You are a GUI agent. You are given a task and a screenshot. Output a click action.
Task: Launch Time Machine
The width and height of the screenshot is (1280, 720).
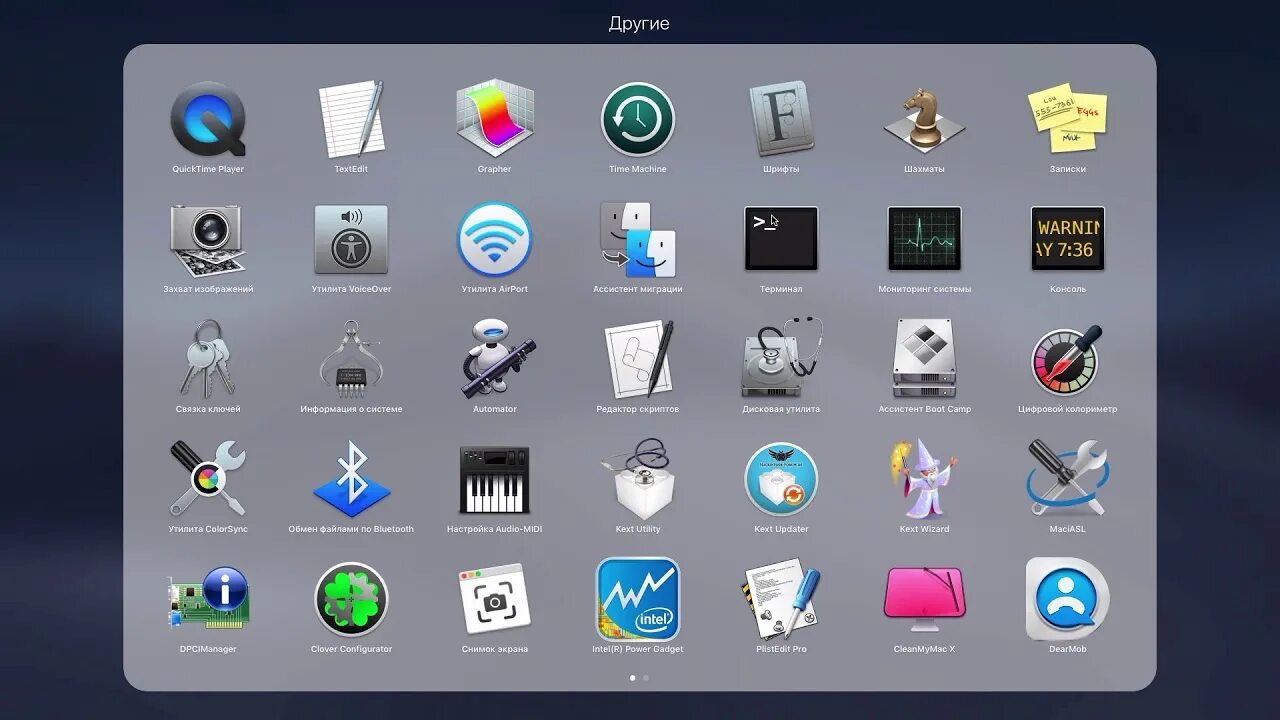coord(638,119)
